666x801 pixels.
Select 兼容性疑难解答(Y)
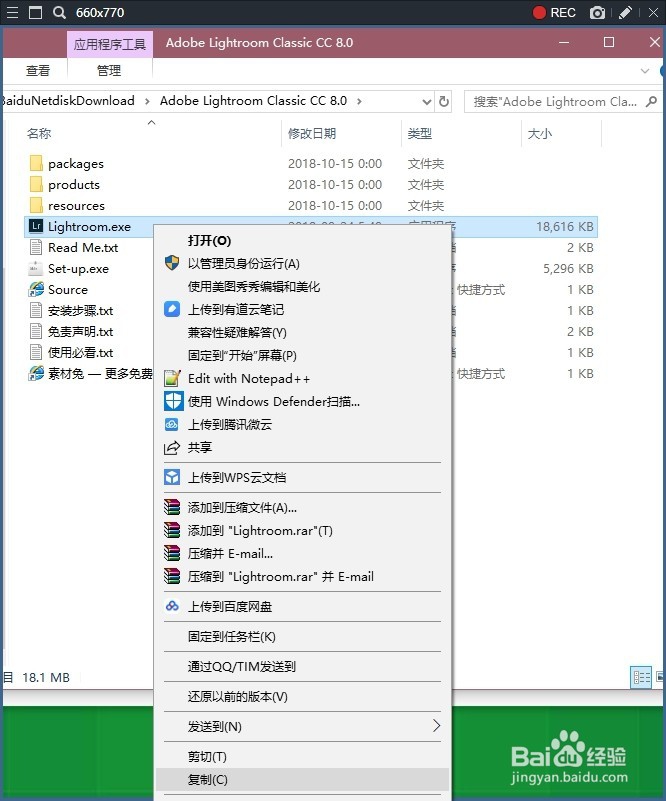pyautogui.click(x=301, y=332)
